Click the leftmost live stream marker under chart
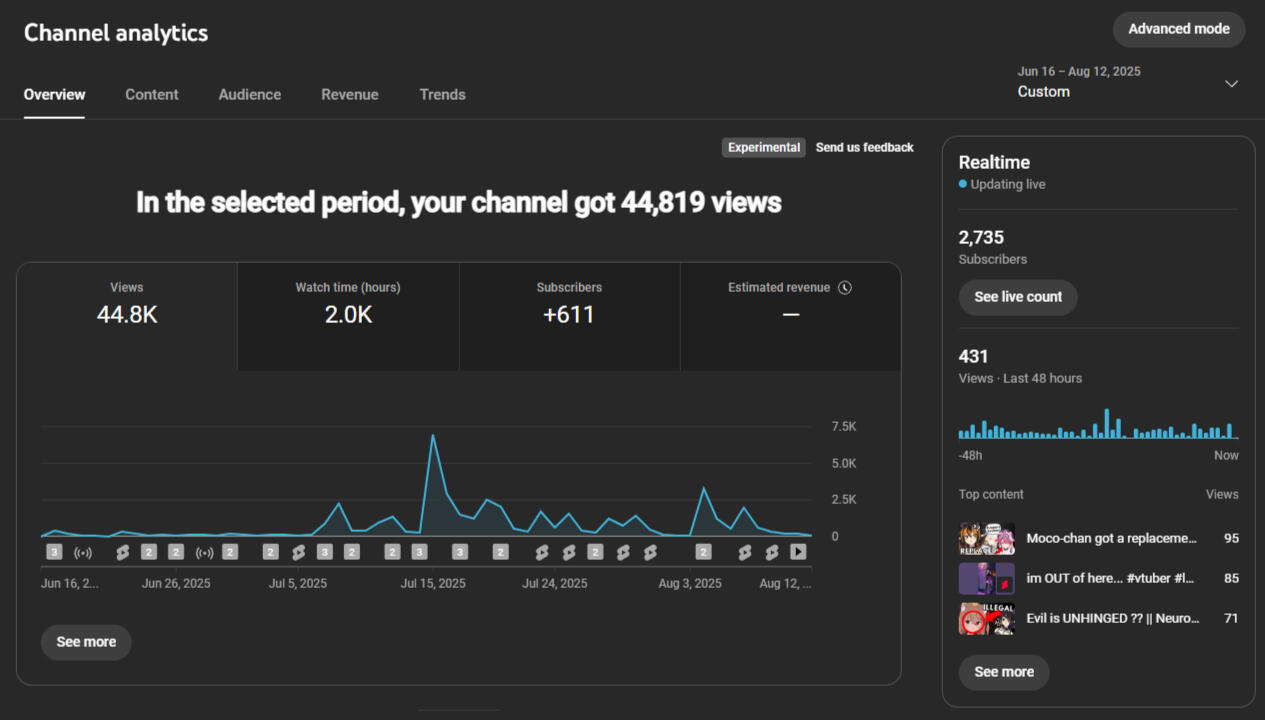The image size is (1265, 720). coord(83,552)
